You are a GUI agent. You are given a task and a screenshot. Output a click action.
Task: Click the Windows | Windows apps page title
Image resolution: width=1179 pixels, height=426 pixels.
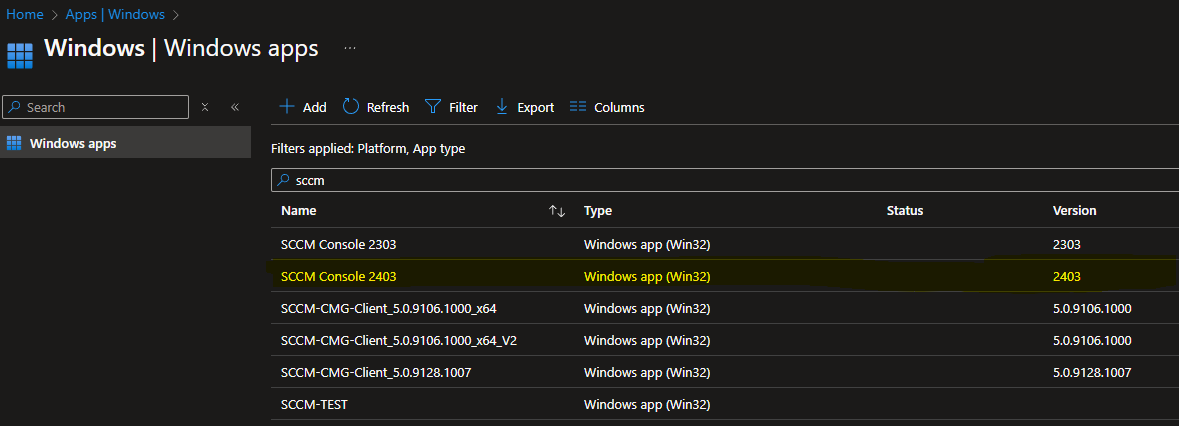pyautogui.click(x=181, y=48)
